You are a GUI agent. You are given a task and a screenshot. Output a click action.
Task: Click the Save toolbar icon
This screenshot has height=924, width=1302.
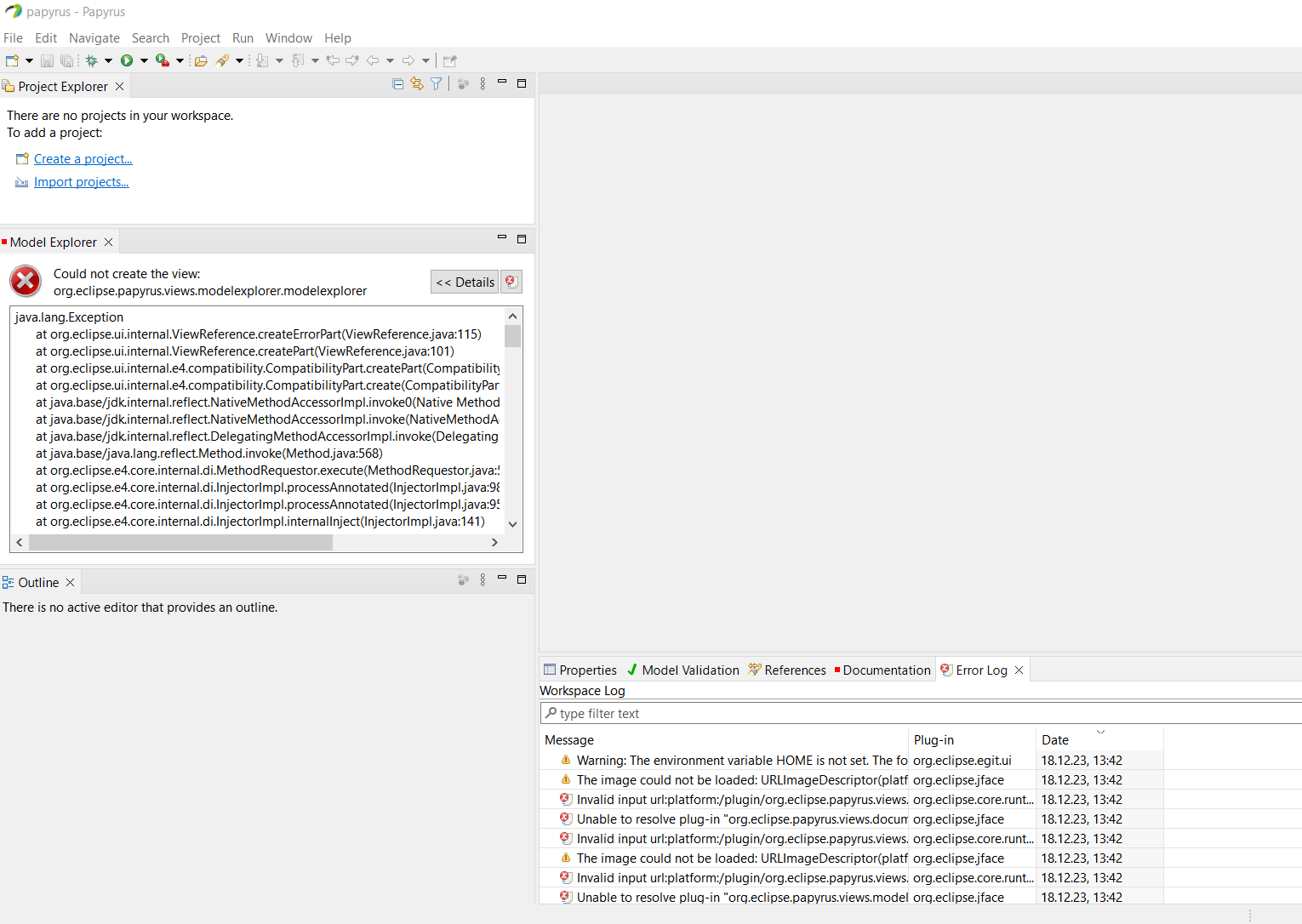[x=48, y=60]
